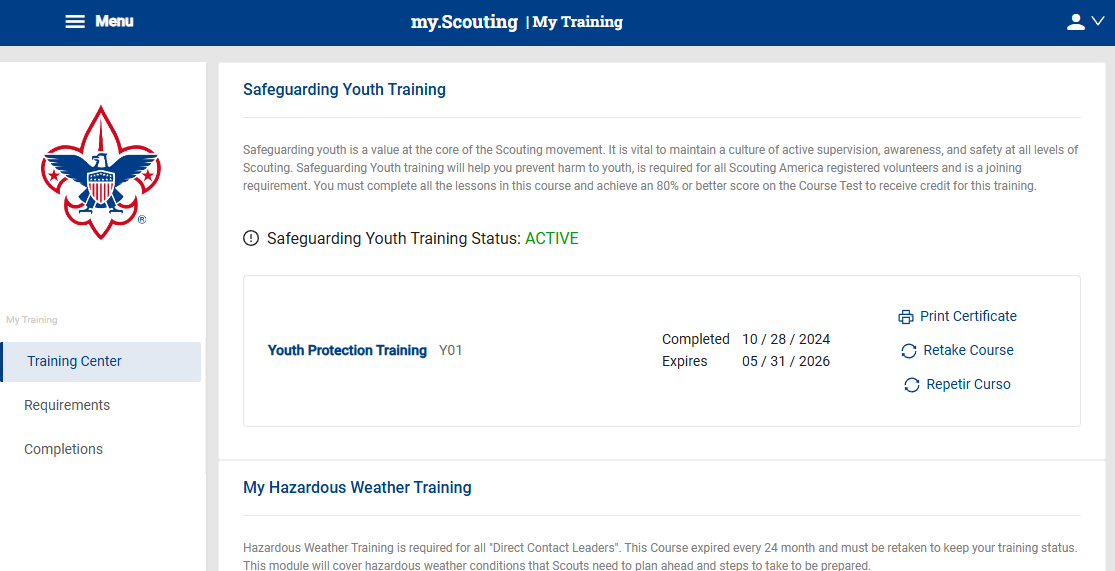Click the Y01 course code
Viewport: 1115px width, 571px height.
(451, 351)
